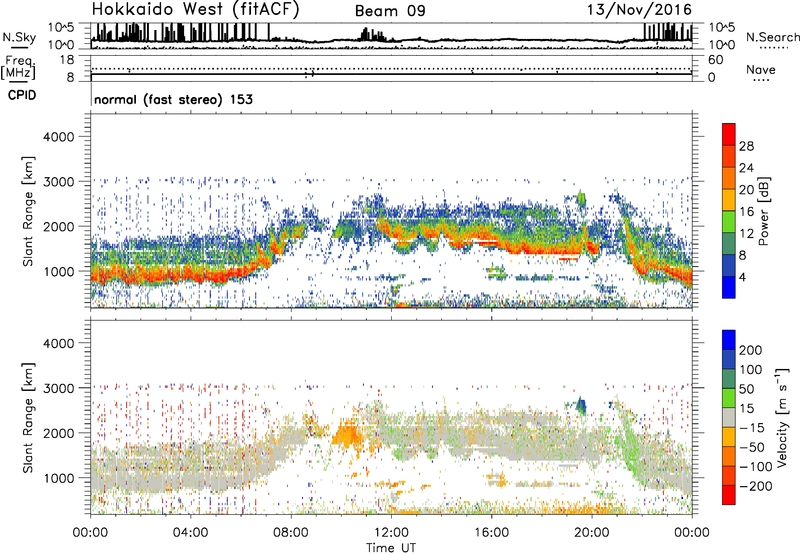The image size is (800, 554).
Task: Click the '4000' tick on the power panel
Action: (58, 137)
